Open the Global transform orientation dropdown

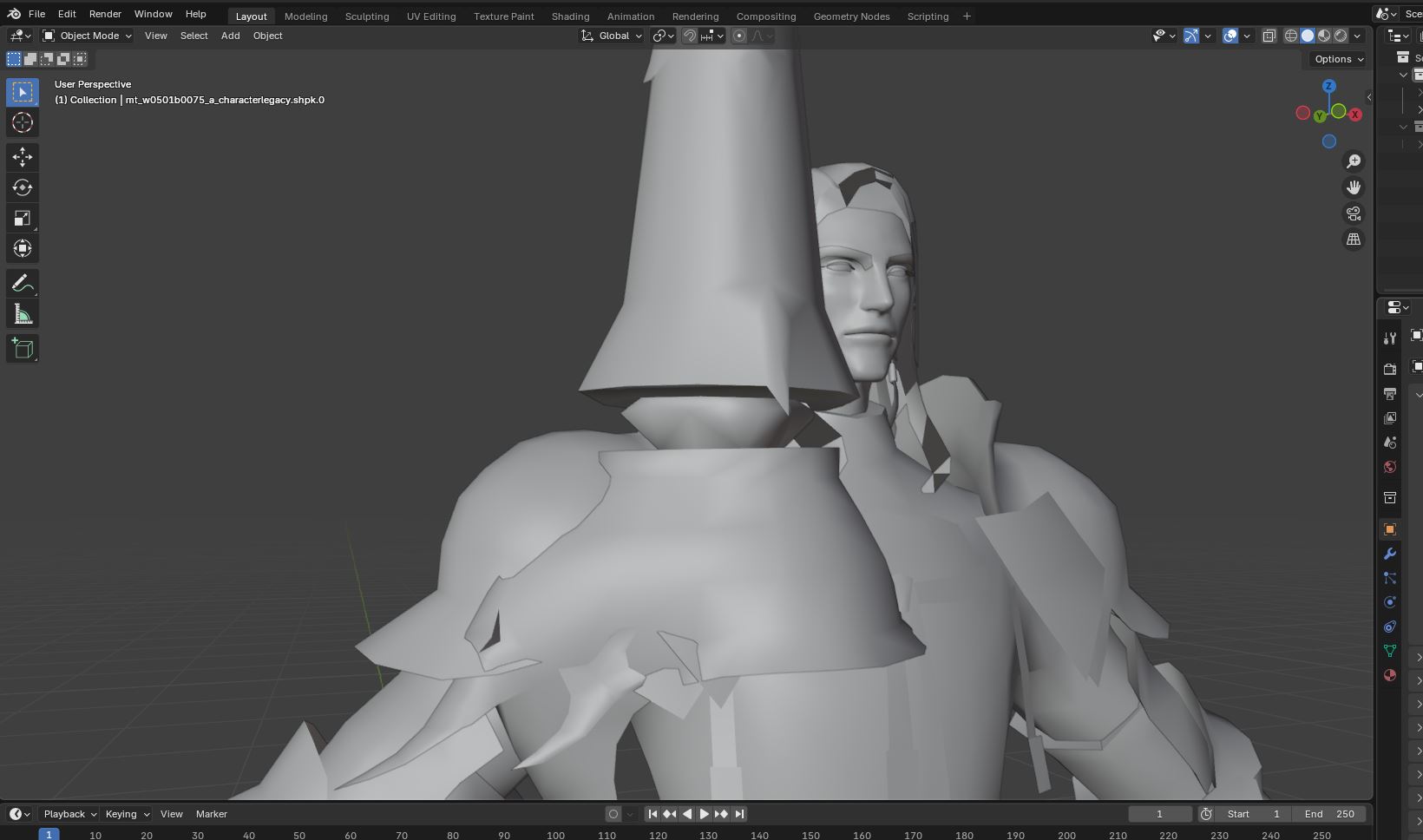pos(612,36)
